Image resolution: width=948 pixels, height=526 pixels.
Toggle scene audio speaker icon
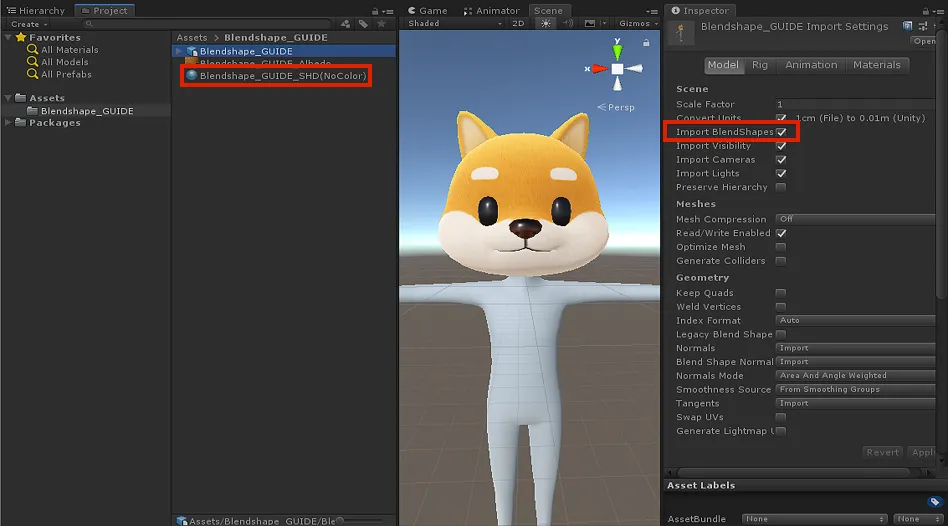click(x=568, y=24)
